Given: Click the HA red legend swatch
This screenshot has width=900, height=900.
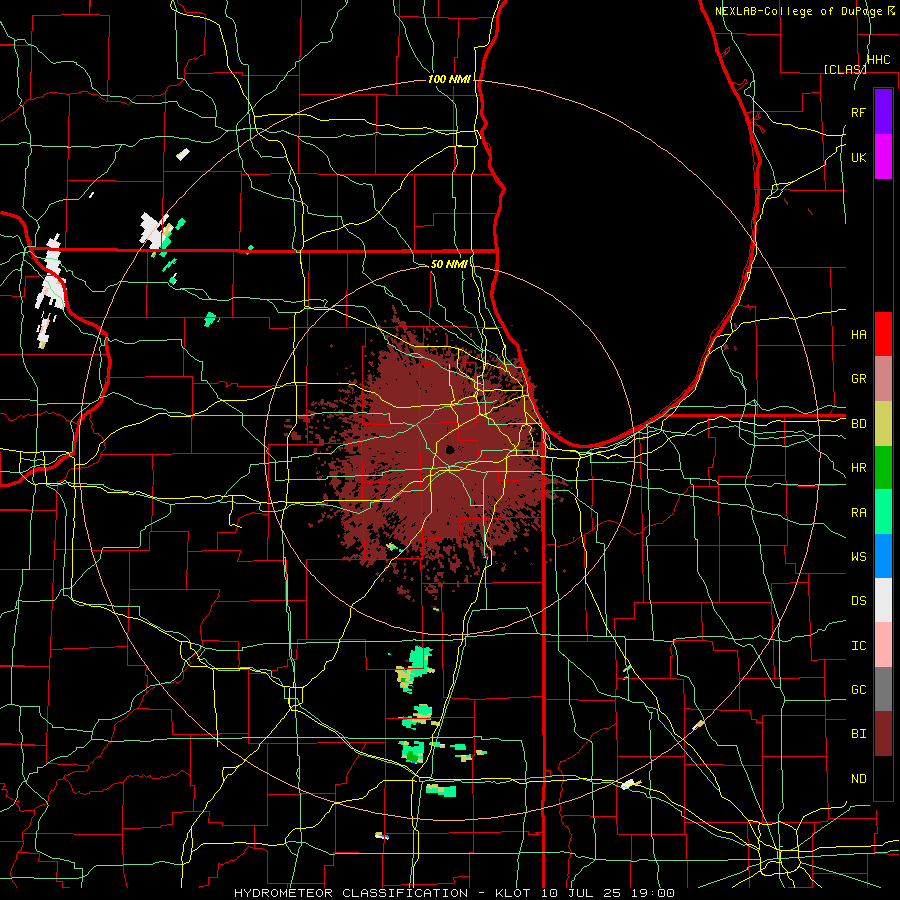Looking at the screenshot, I should pos(883,334).
